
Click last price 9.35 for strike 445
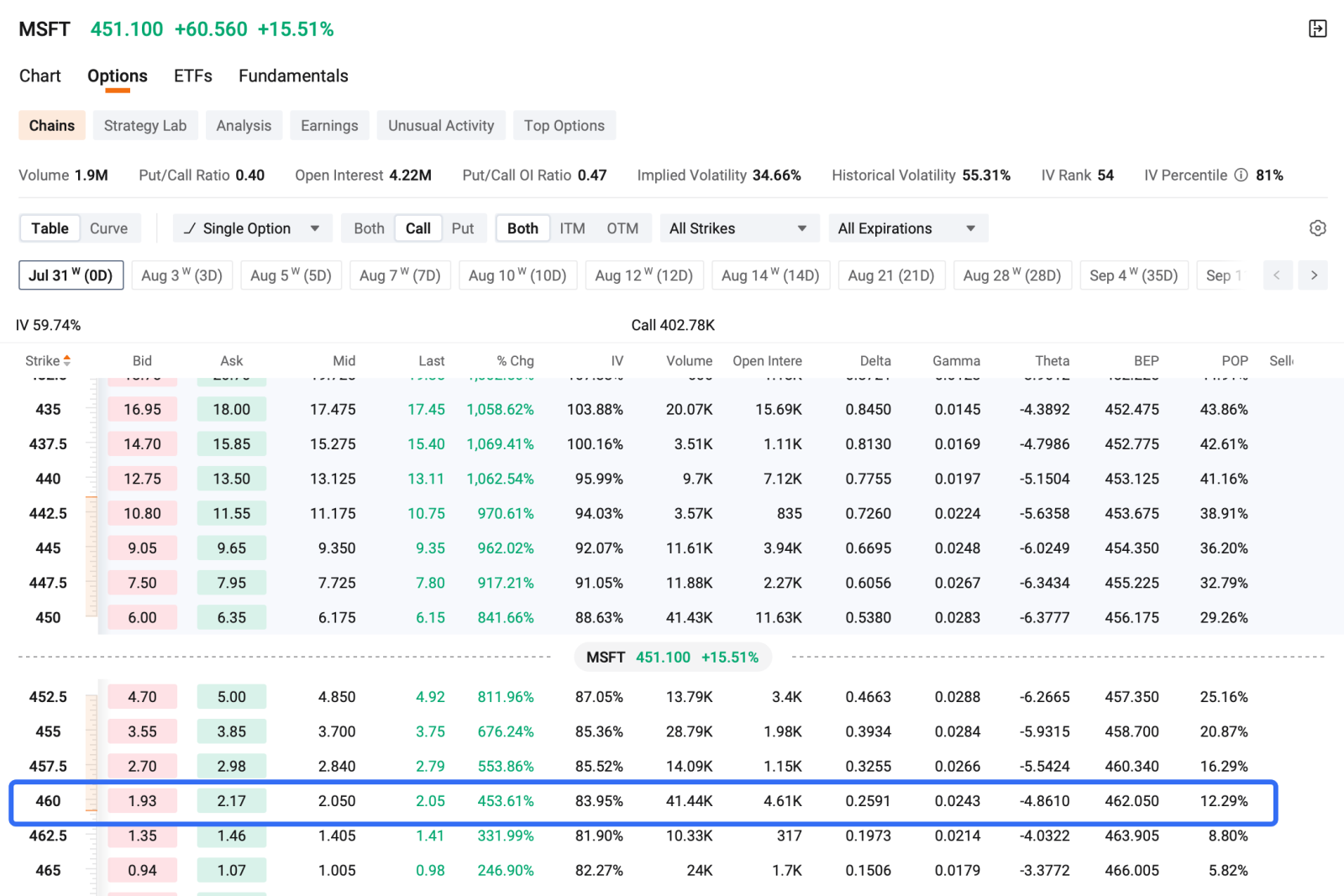[430, 548]
